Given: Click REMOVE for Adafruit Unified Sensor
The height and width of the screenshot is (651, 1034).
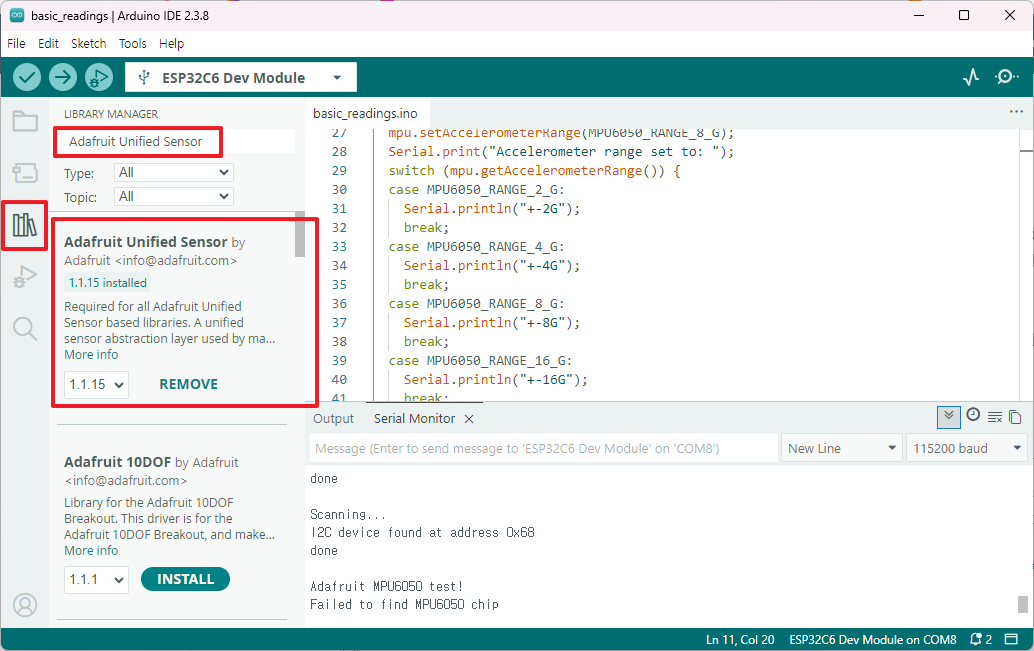Looking at the screenshot, I should [x=189, y=385].
